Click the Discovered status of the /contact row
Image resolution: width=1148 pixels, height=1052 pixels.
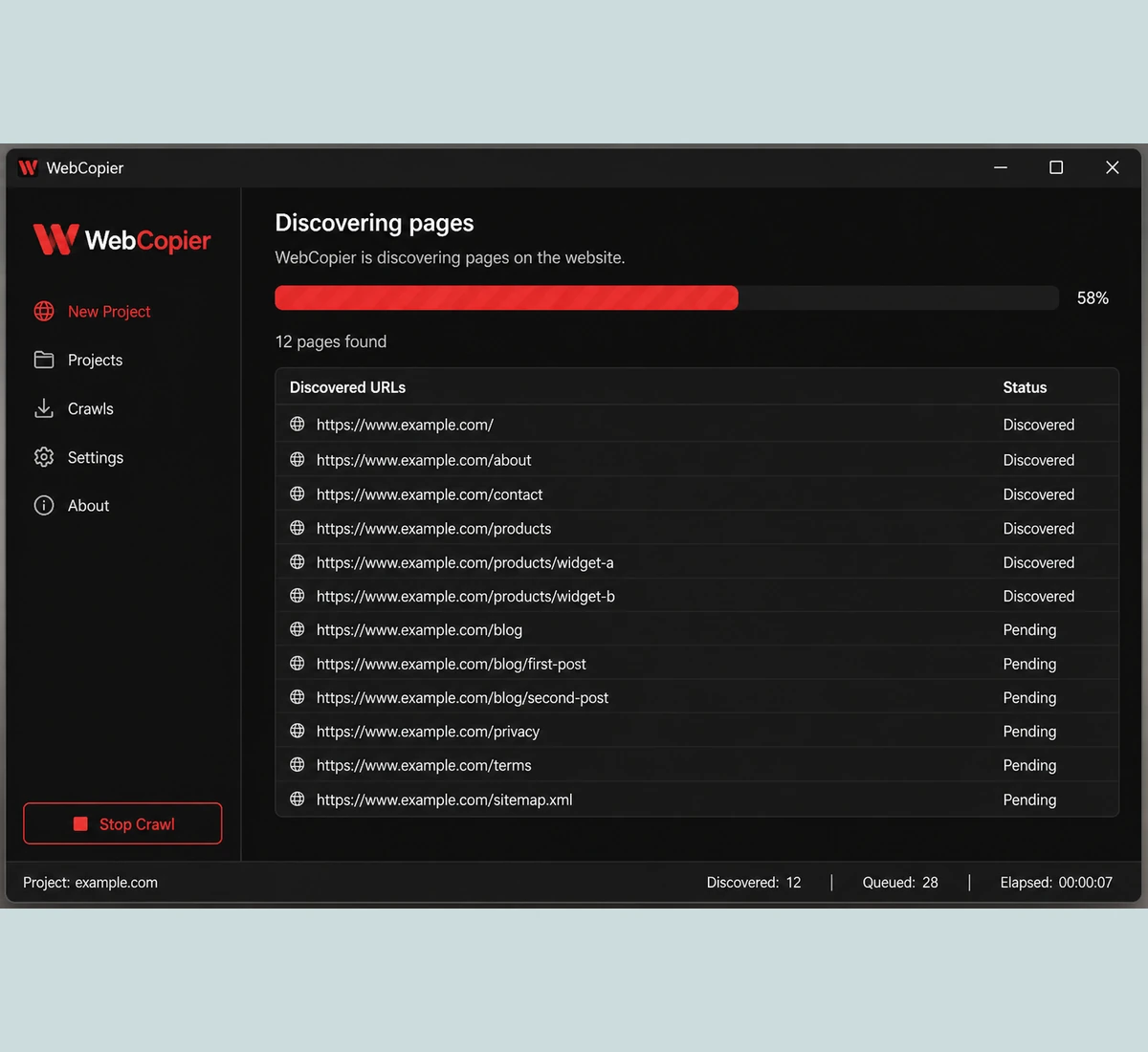[1039, 494]
